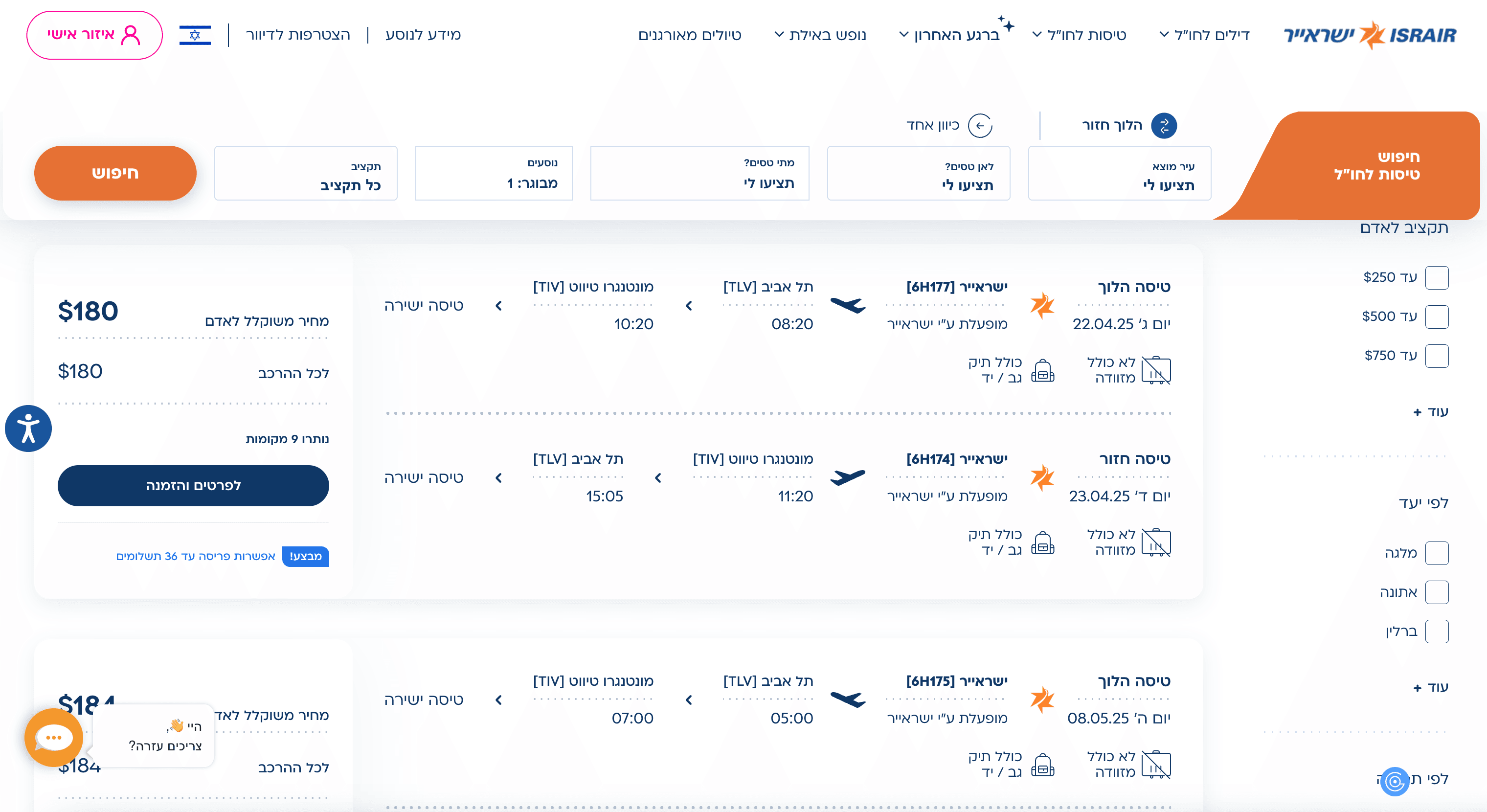Screen dimensions: 1487x812
Task: Click the departure city field
Action: pyautogui.click(x=1119, y=173)
